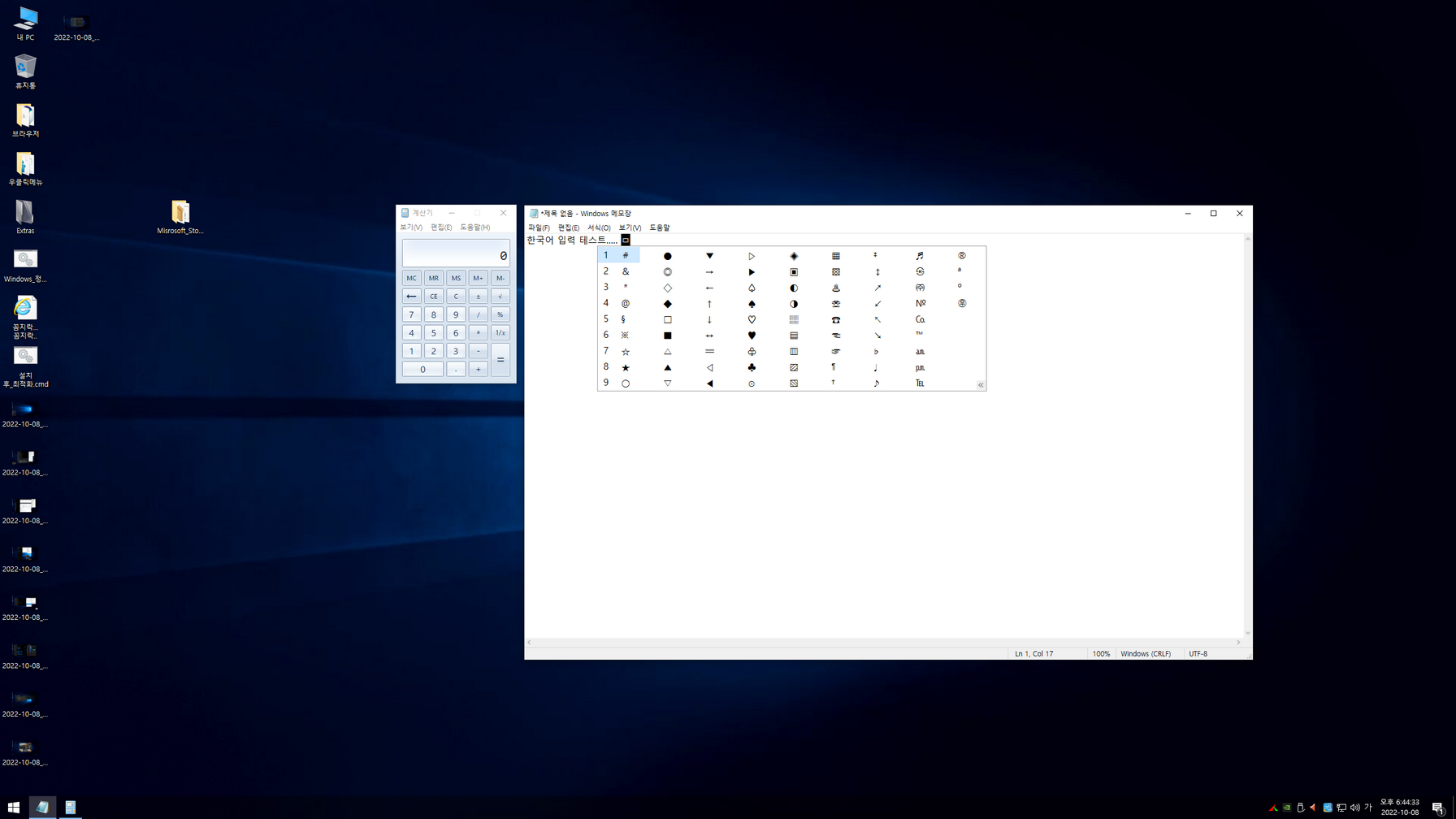
Task: Open the 편집(E) menu in Notepad
Action: 569,227
